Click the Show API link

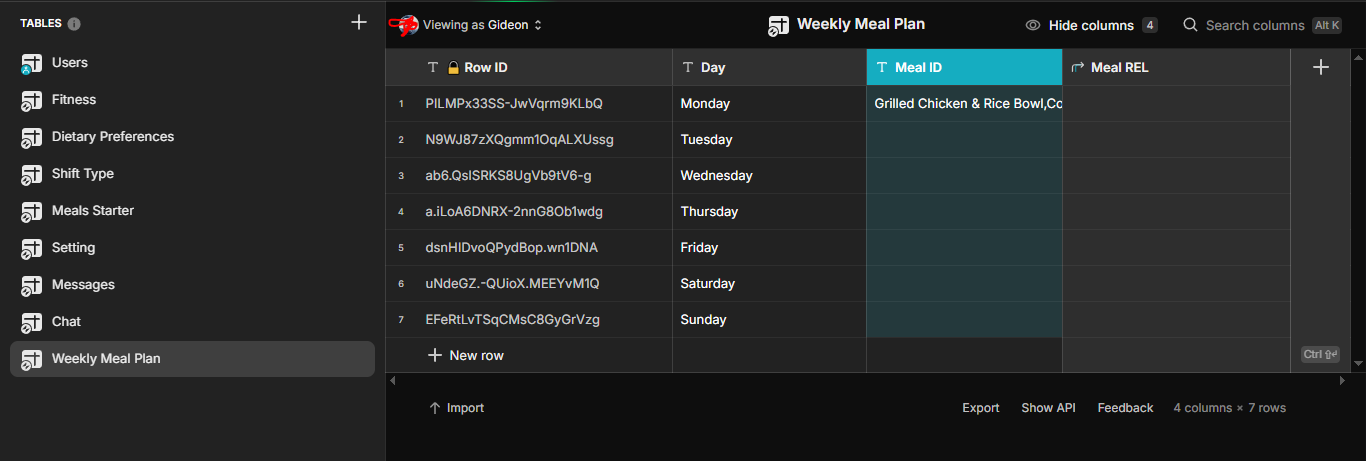point(1048,408)
